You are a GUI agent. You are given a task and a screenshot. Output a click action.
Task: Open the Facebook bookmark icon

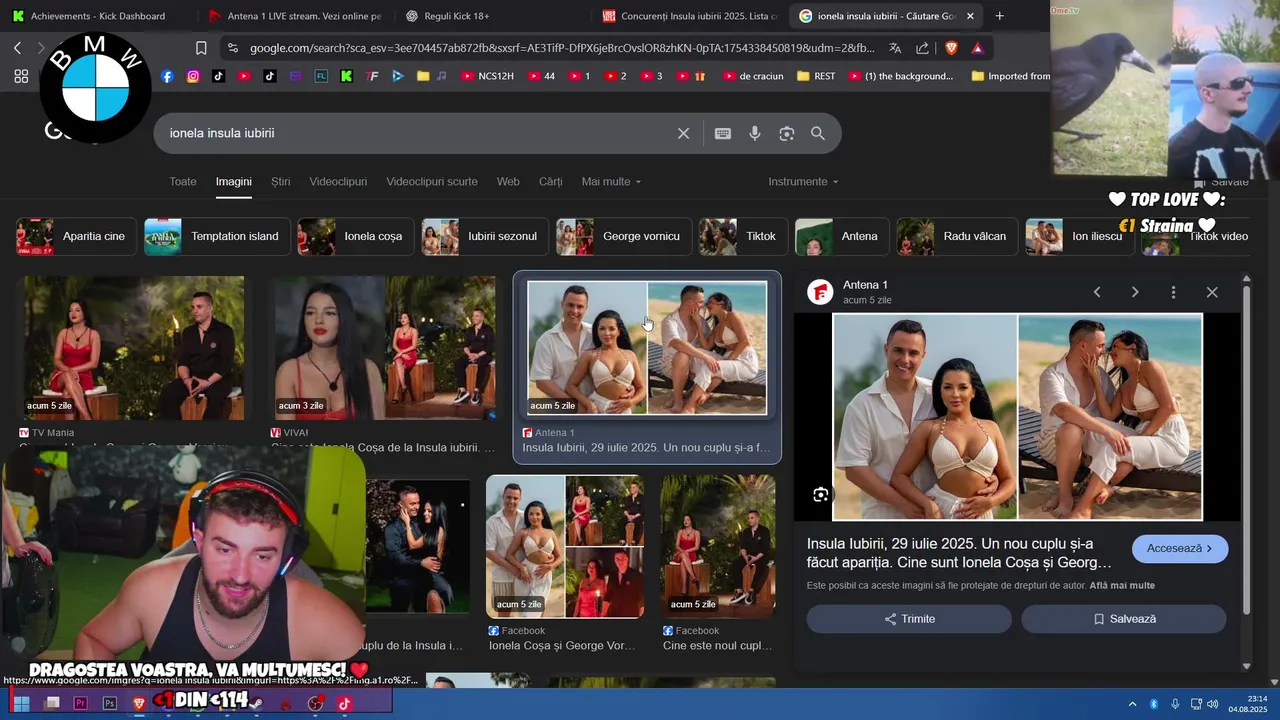[167, 76]
